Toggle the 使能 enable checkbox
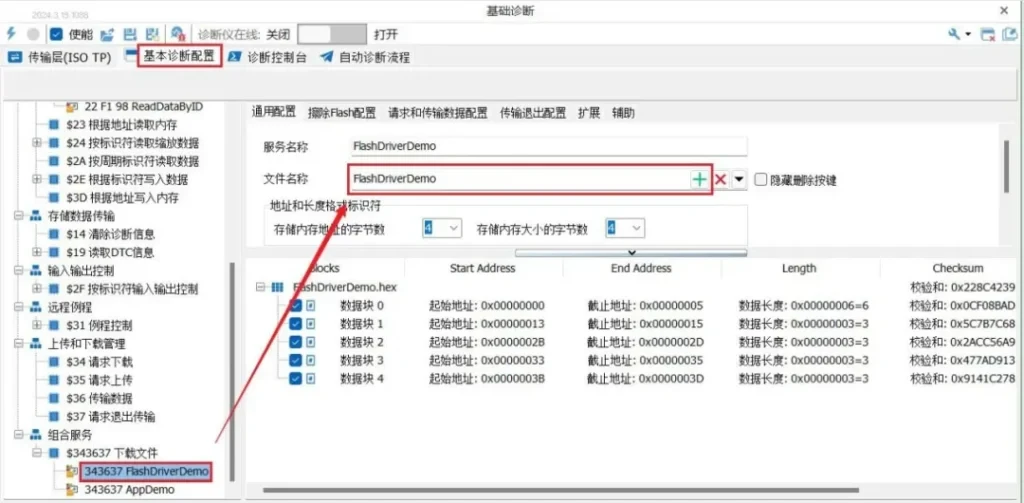1024x503 pixels. click(56, 33)
